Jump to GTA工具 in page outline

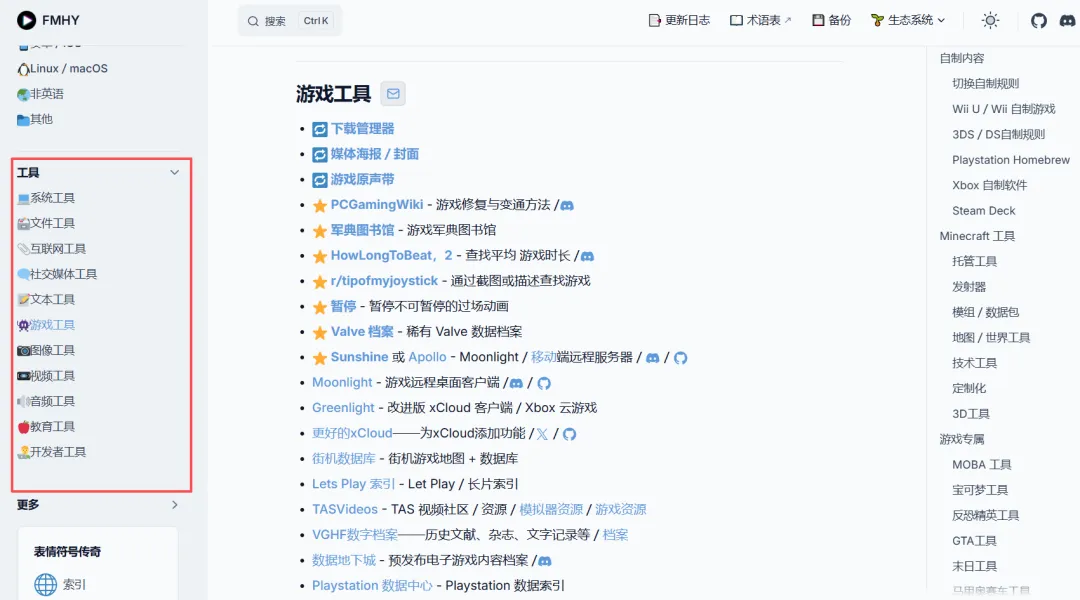point(974,541)
